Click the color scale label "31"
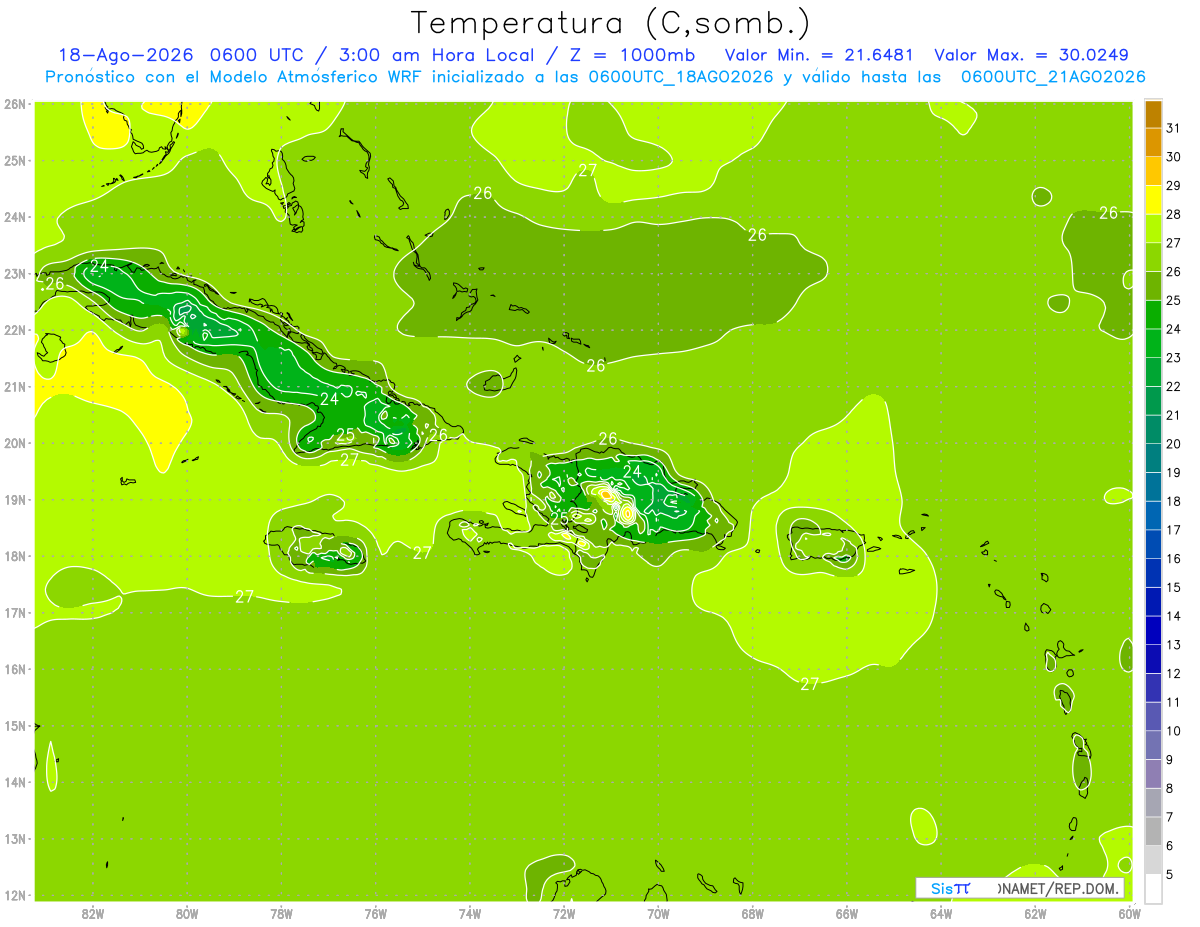The width and height of the screenshot is (1200, 927). click(1174, 128)
